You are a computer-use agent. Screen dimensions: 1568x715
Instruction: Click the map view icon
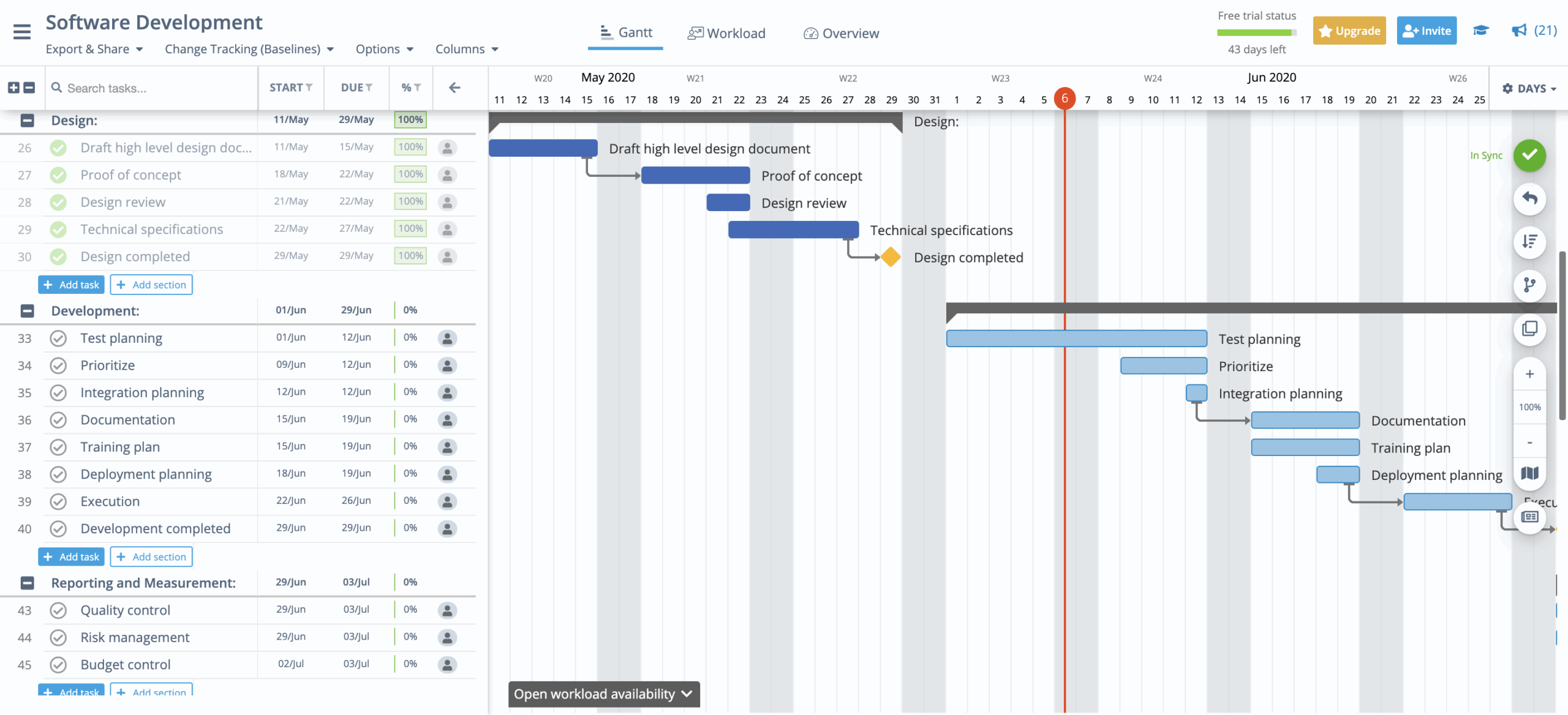[x=1529, y=473]
